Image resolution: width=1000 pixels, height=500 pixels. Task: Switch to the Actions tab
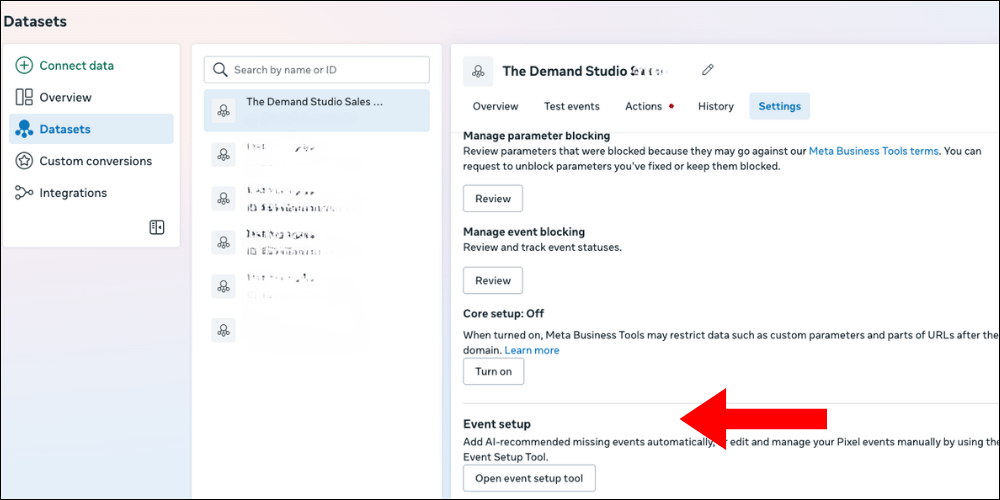[643, 107]
